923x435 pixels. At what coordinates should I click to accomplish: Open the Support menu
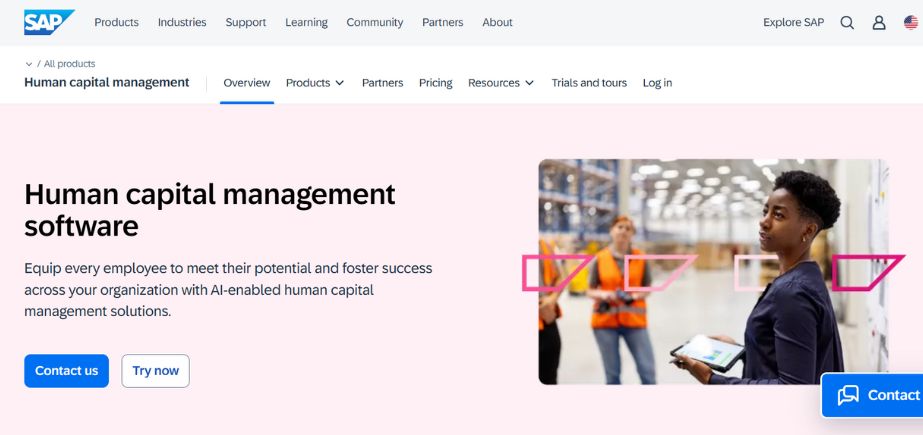pos(245,22)
